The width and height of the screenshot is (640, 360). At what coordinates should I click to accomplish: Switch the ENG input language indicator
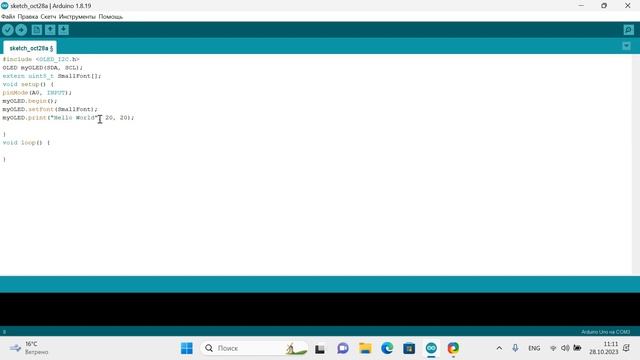(534, 348)
